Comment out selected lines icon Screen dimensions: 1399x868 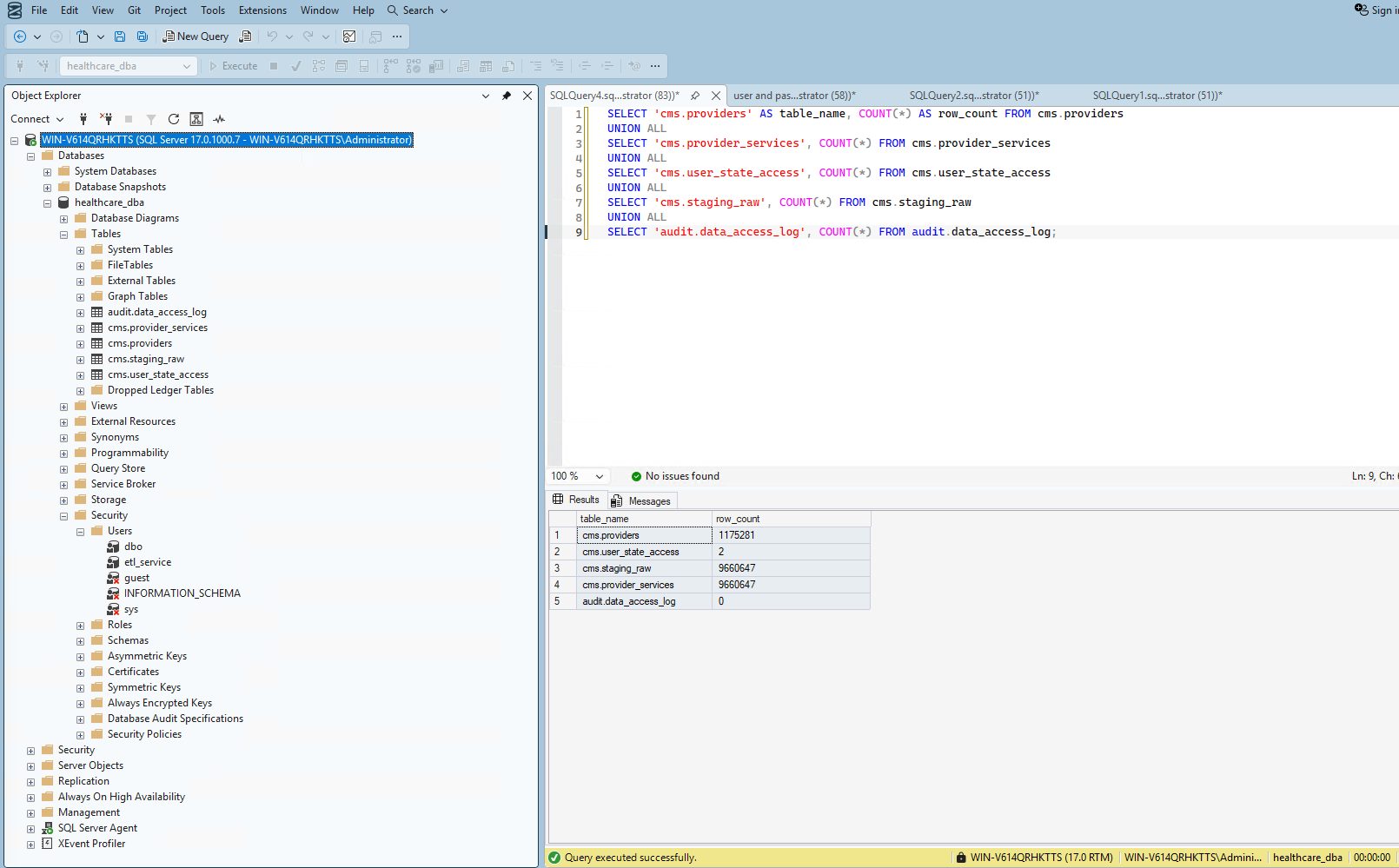535,66
